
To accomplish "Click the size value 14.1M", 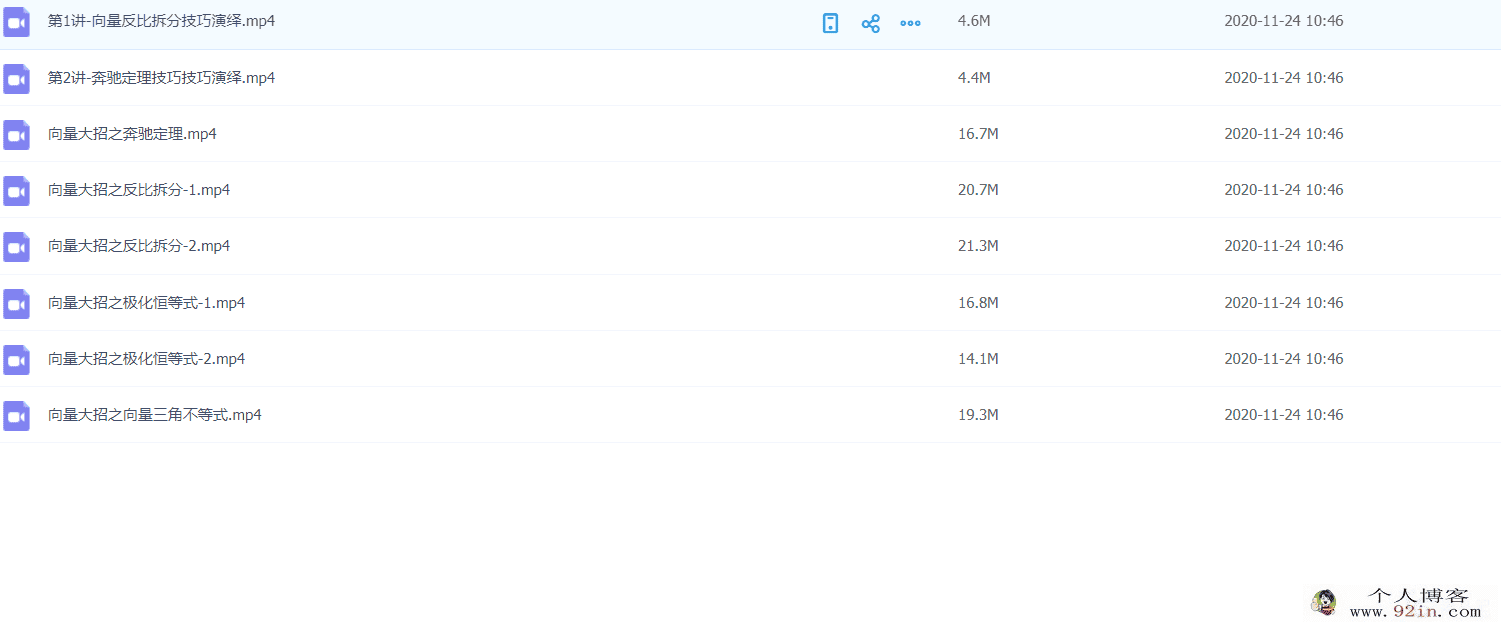I will [978, 358].
